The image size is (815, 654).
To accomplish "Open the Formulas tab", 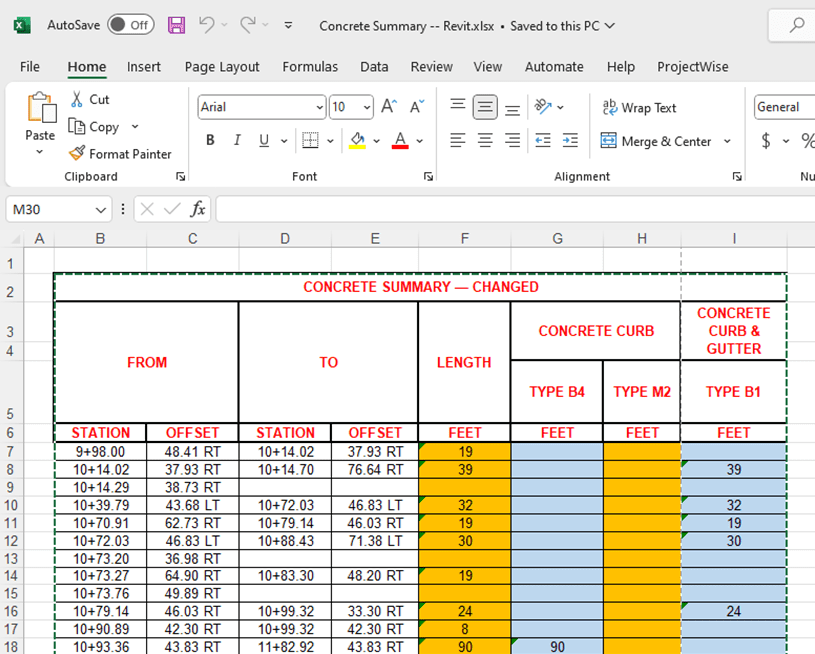I will point(310,67).
